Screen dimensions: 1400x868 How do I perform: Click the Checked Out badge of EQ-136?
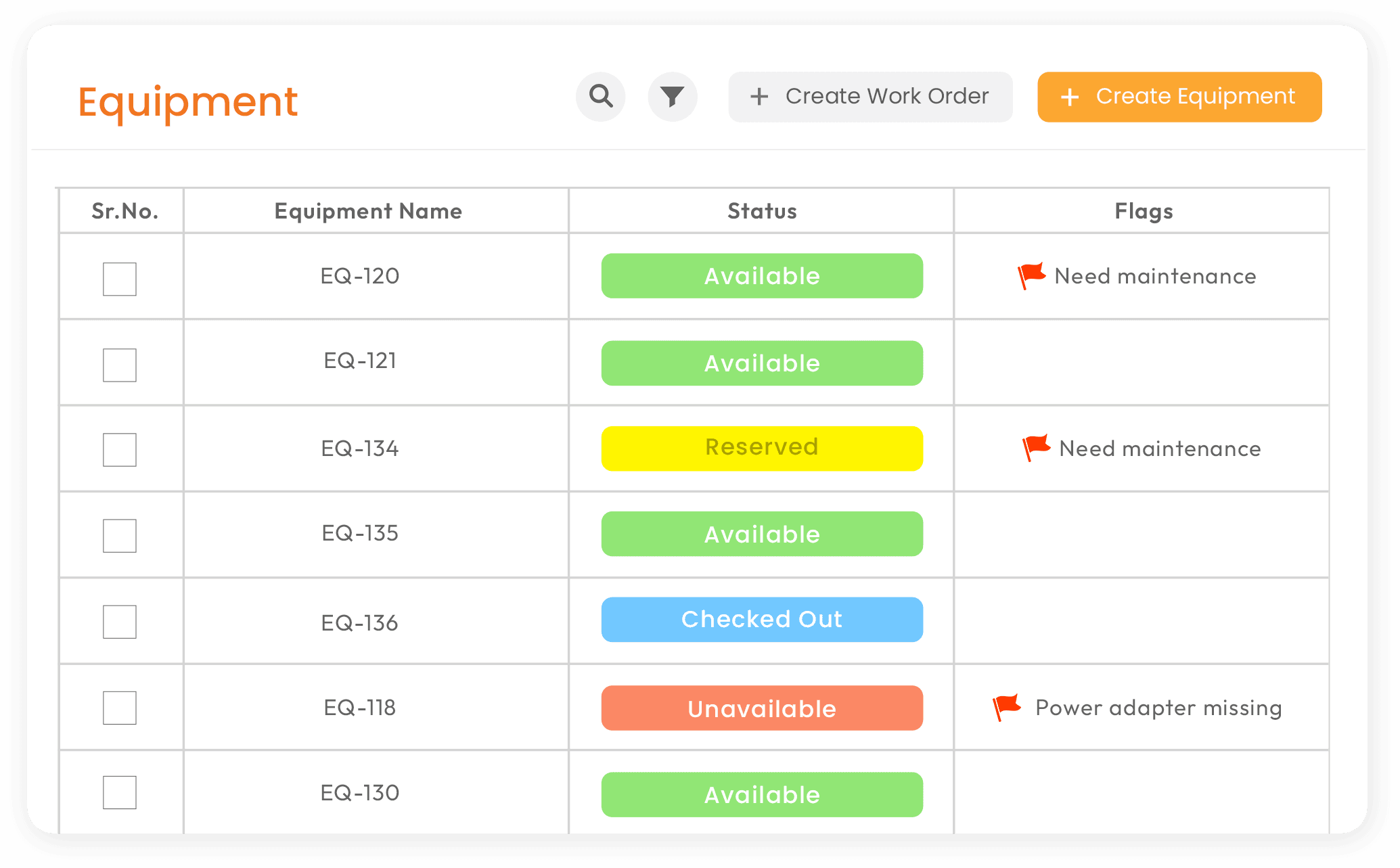pyautogui.click(x=762, y=620)
